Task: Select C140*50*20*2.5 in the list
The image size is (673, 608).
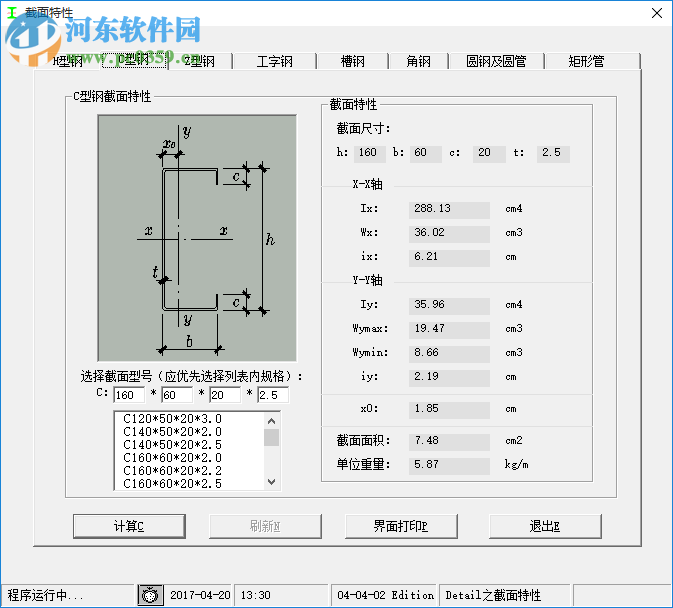Action: pos(172,445)
